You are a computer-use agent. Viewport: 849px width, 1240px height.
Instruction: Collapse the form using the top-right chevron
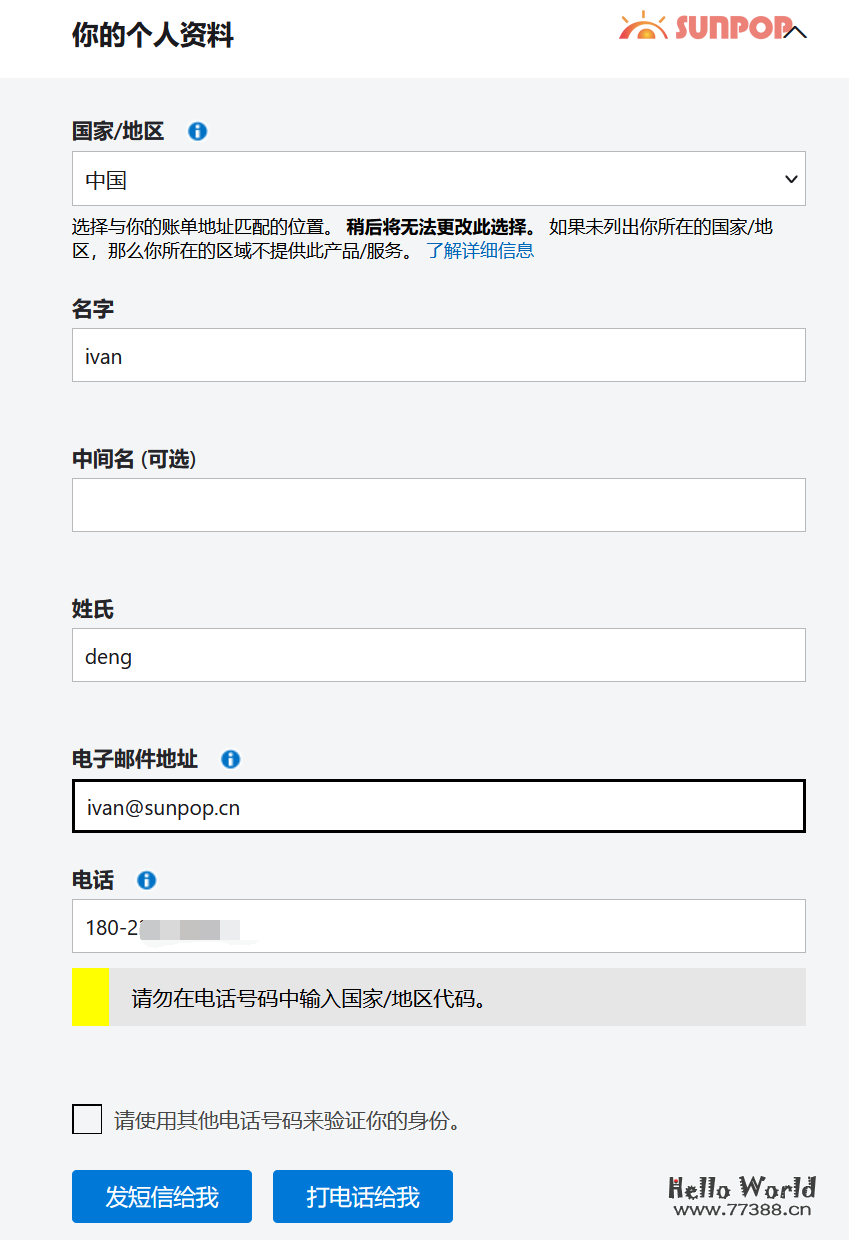[x=795, y=32]
